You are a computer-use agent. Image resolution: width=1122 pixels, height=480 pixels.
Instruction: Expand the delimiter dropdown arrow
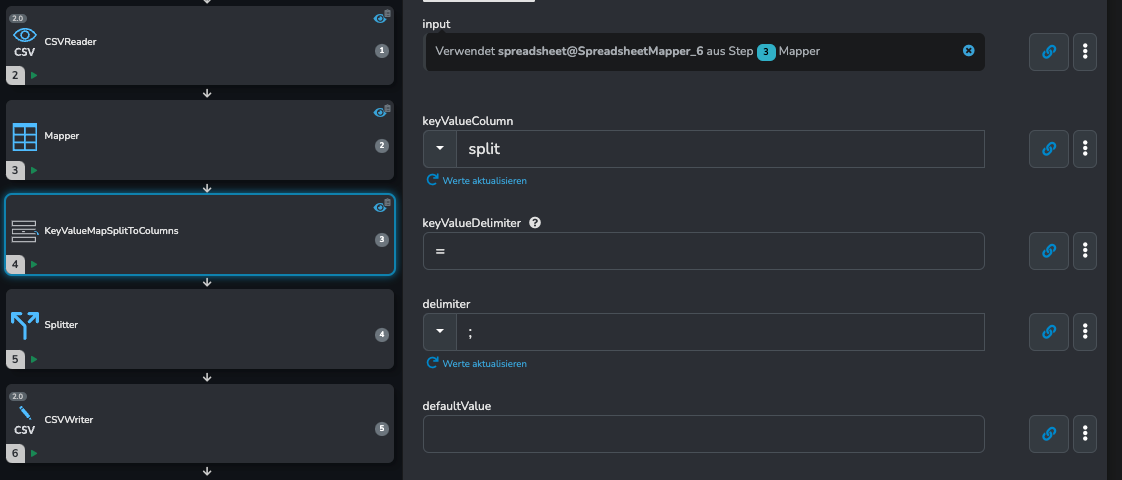click(440, 332)
